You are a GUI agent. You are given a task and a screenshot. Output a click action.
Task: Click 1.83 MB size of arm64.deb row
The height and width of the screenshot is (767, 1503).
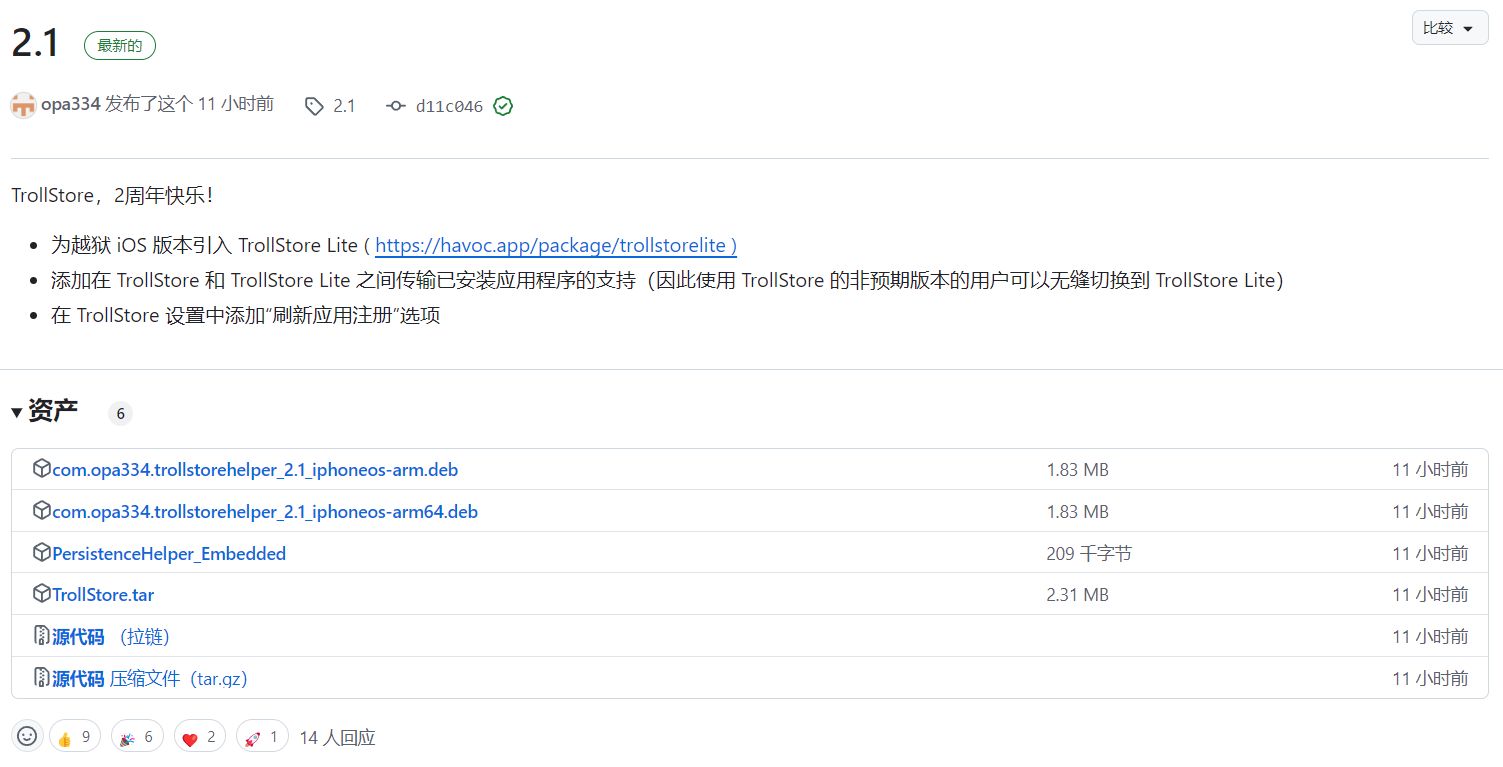pyautogui.click(x=1078, y=512)
